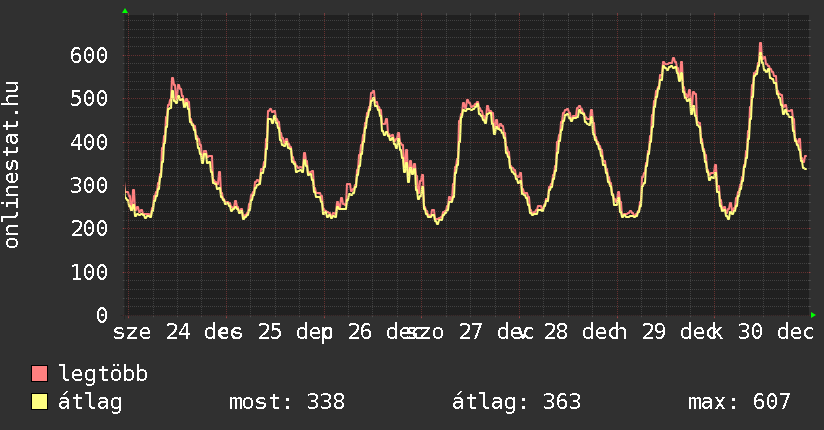
Task: Click the yellow átlag legend swatch
Action: (40, 403)
